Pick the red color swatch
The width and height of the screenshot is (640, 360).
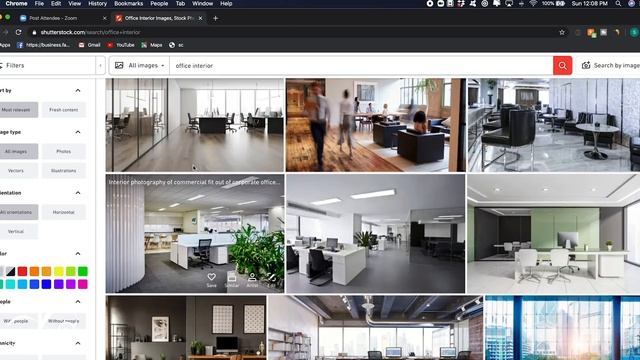click(22, 271)
